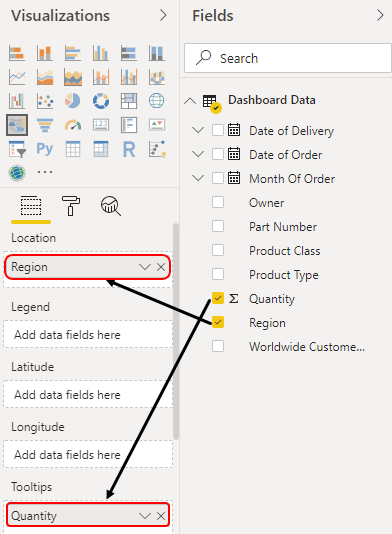Select the pie chart visual

click(73, 101)
